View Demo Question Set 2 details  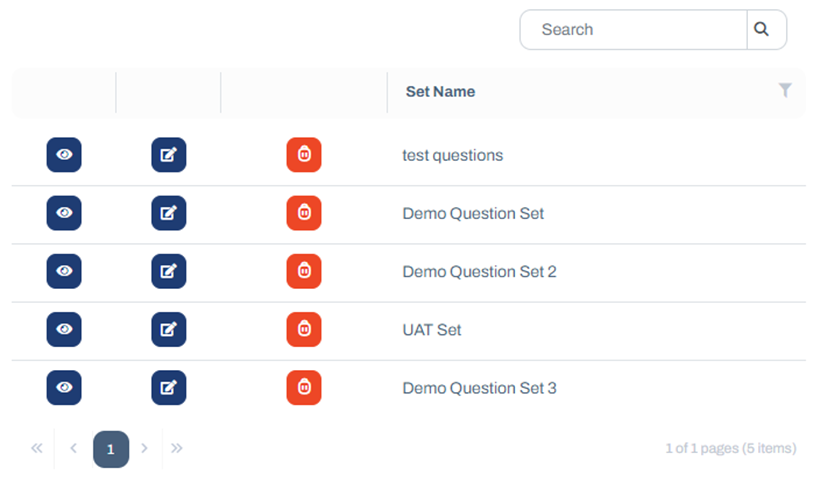click(x=64, y=271)
